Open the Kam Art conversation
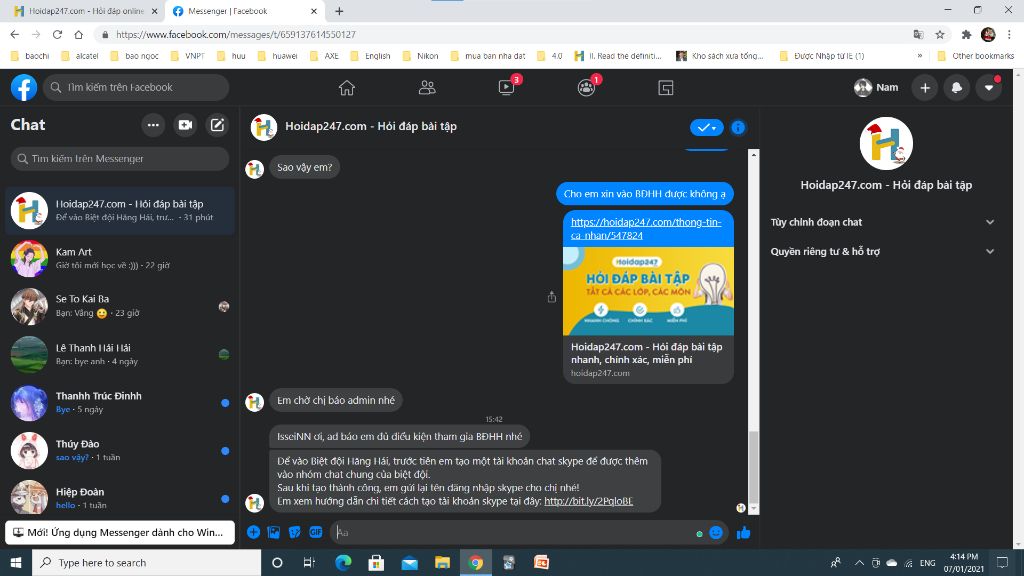 coord(120,259)
